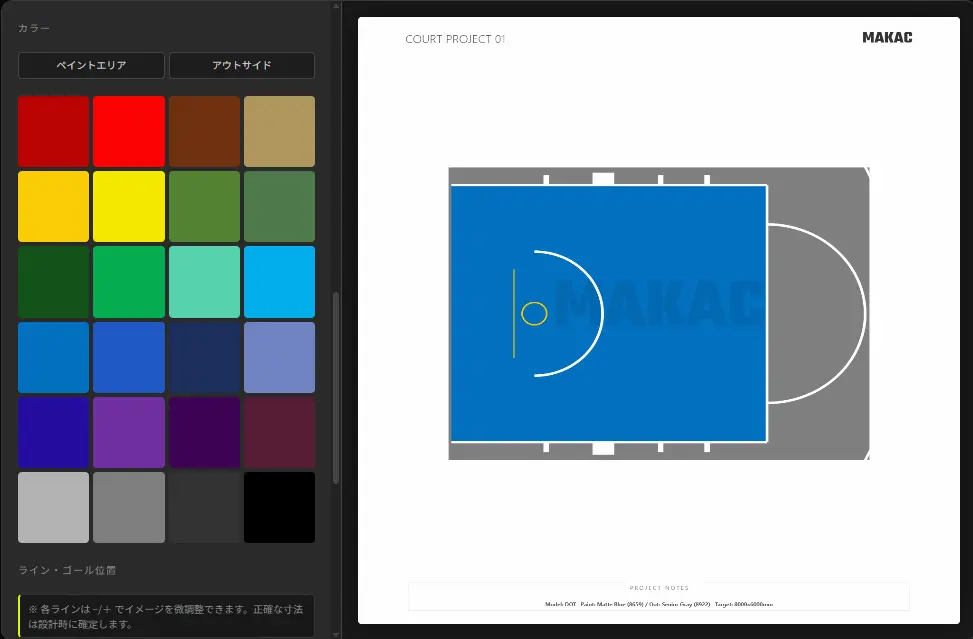Click the MAKAC logo in preview header

click(887, 38)
